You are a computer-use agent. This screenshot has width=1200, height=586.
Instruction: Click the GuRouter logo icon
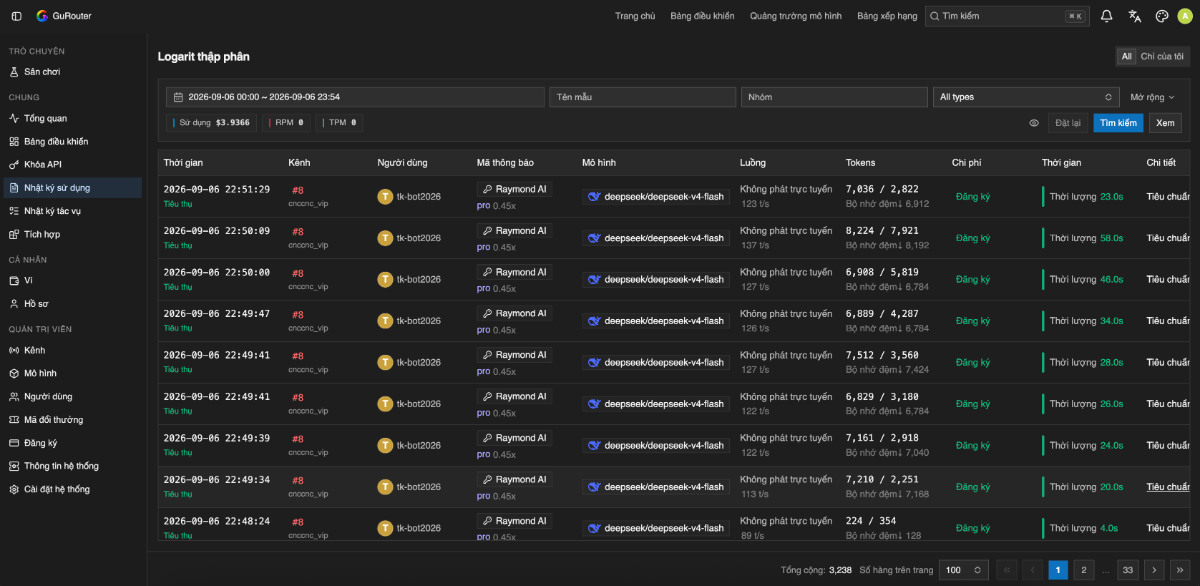pos(42,16)
